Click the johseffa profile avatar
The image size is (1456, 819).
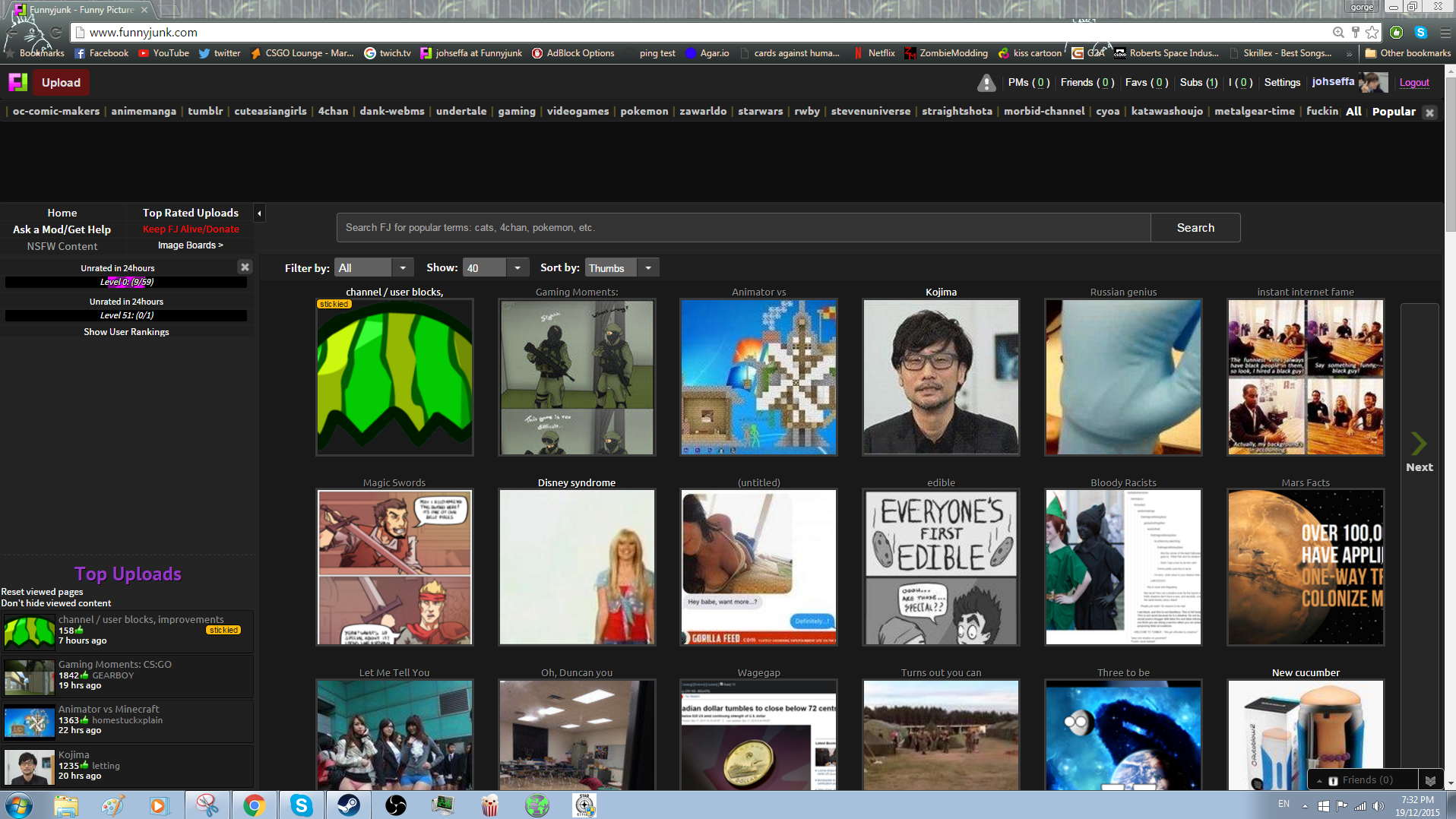pyautogui.click(x=1372, y=82)
